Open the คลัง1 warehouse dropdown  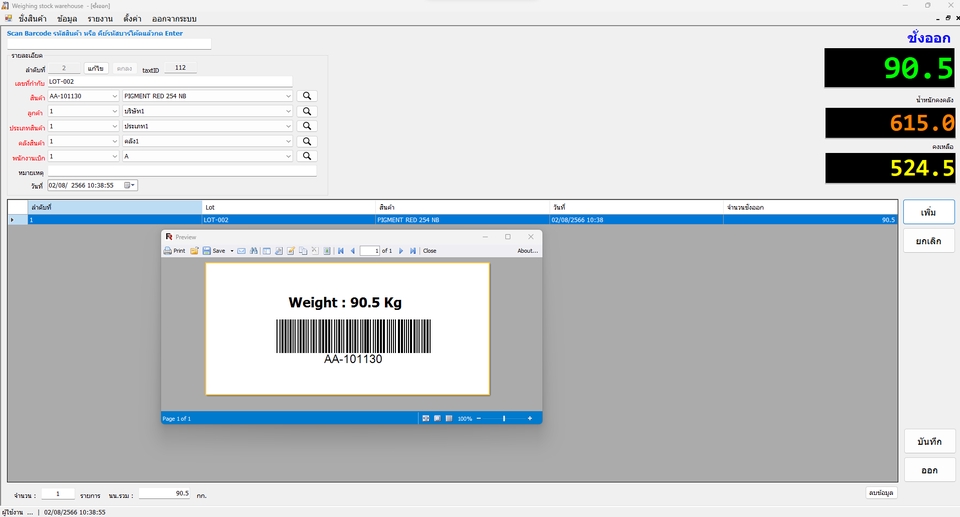[288, 142]
